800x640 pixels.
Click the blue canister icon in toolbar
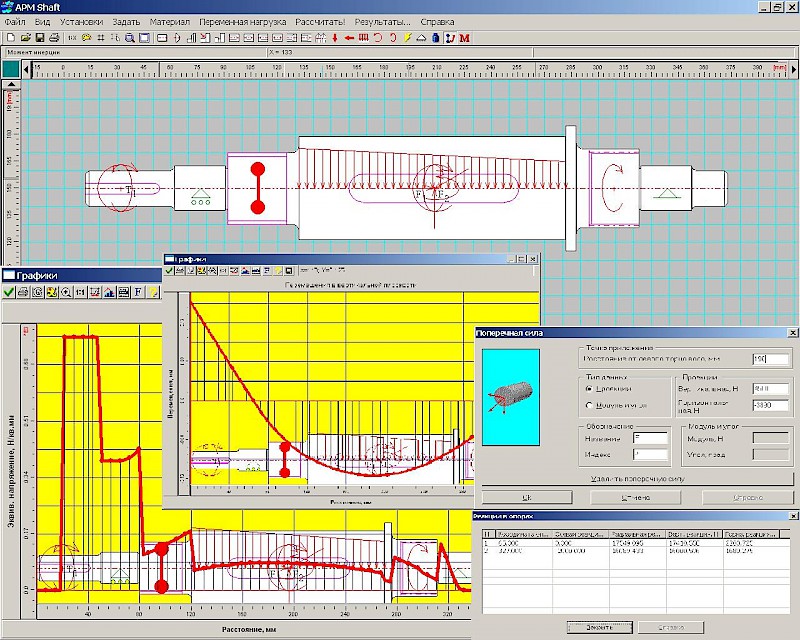(436, 38)
